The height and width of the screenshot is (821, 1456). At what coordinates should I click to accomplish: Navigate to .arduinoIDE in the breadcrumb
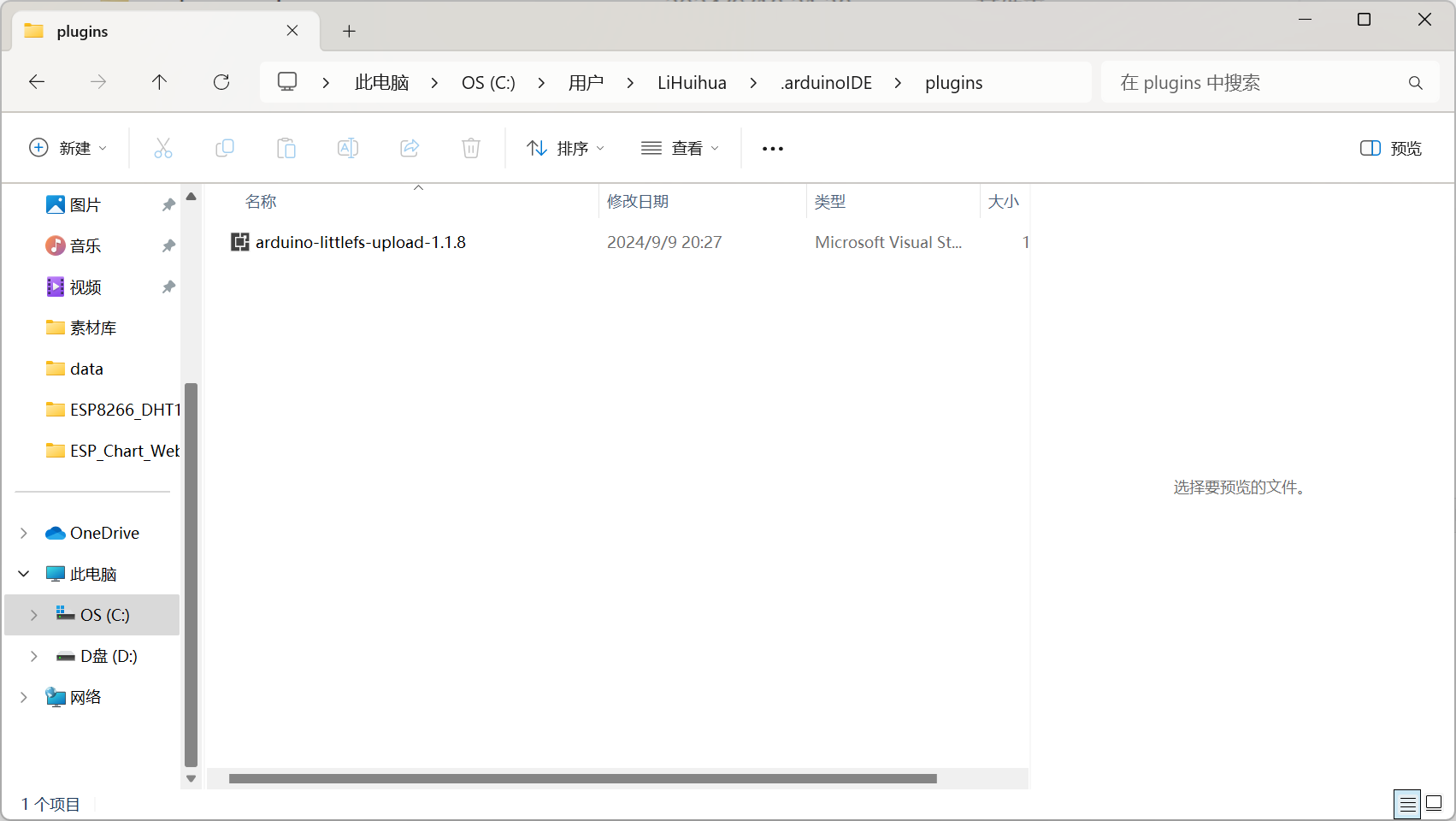coord(826,82)
